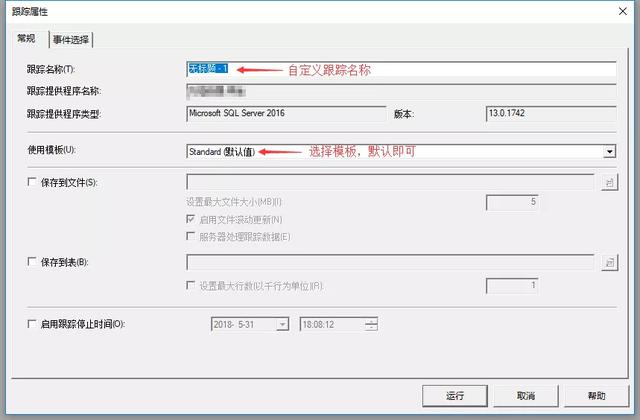Image resolution: width=640 pixels, height=420 pixels.
Task: Click the 帮助 button
Action: click(x=597, y=396)
